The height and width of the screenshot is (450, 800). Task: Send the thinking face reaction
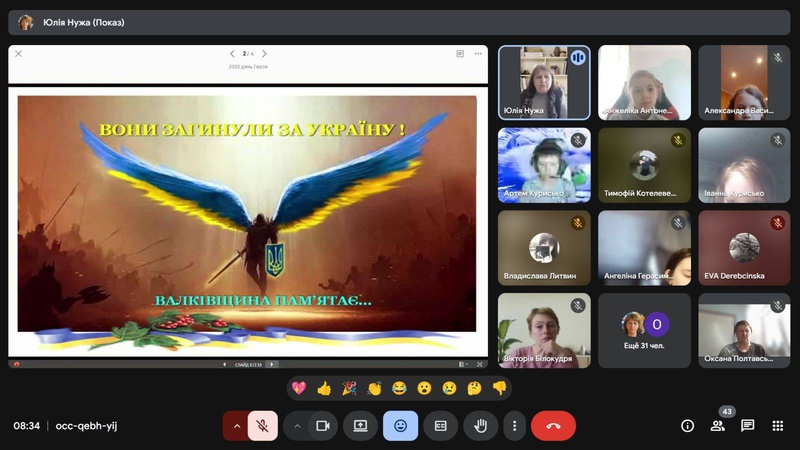tap(474, 388)
